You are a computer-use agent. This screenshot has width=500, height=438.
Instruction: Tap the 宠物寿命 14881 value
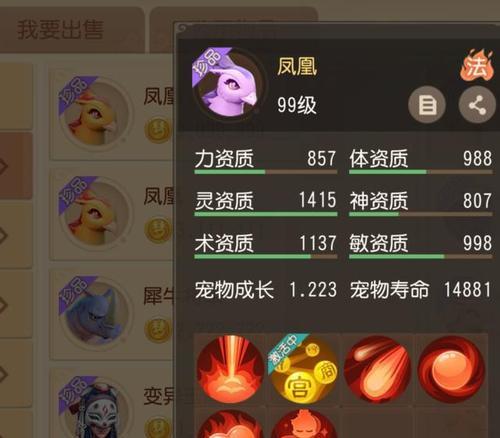(468, 290)
